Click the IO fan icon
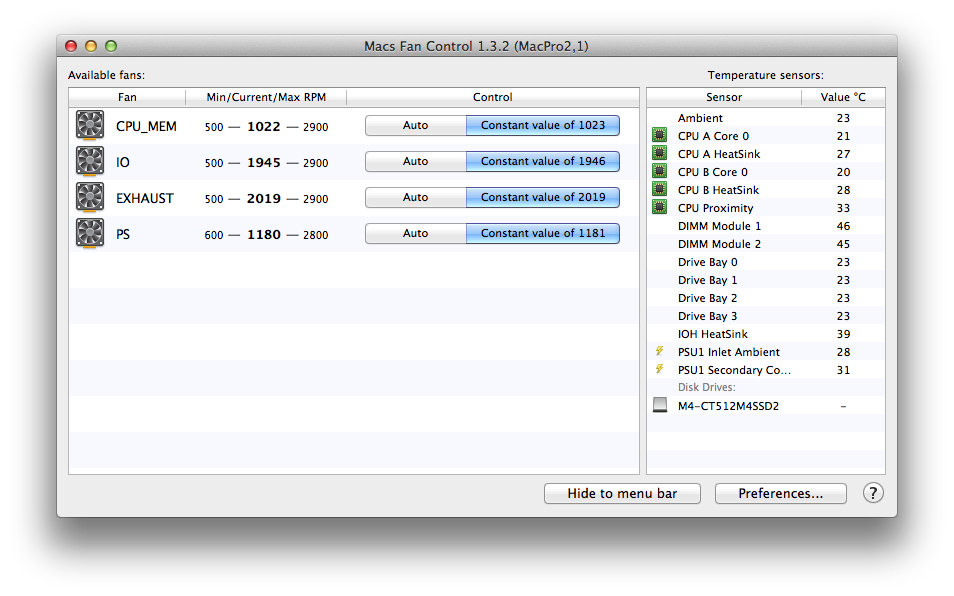Image resolution: width=954 pixels, height=596 pixels. [90, 161]
